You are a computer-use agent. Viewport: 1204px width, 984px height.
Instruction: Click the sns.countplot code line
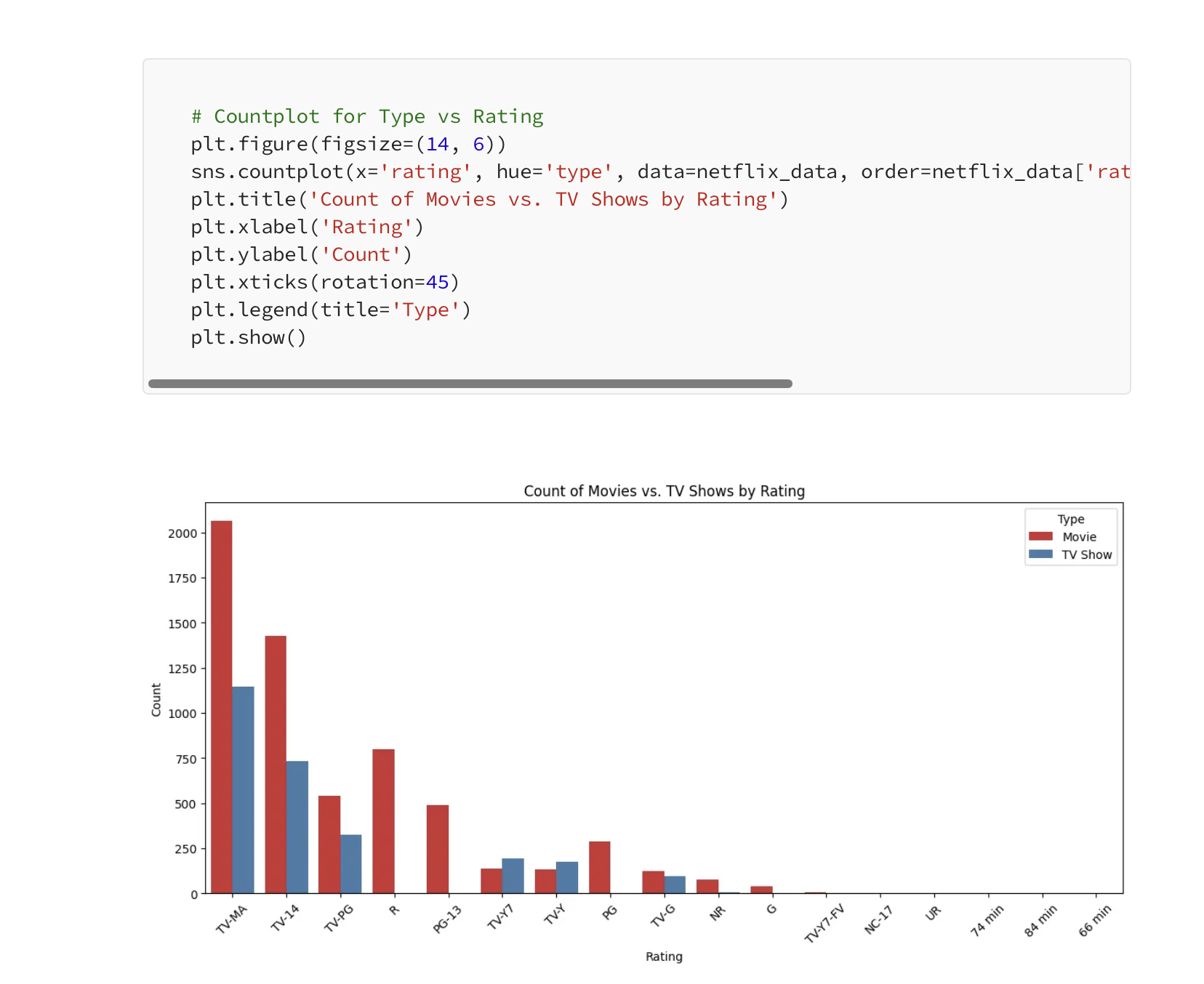[x=509, y=172]
